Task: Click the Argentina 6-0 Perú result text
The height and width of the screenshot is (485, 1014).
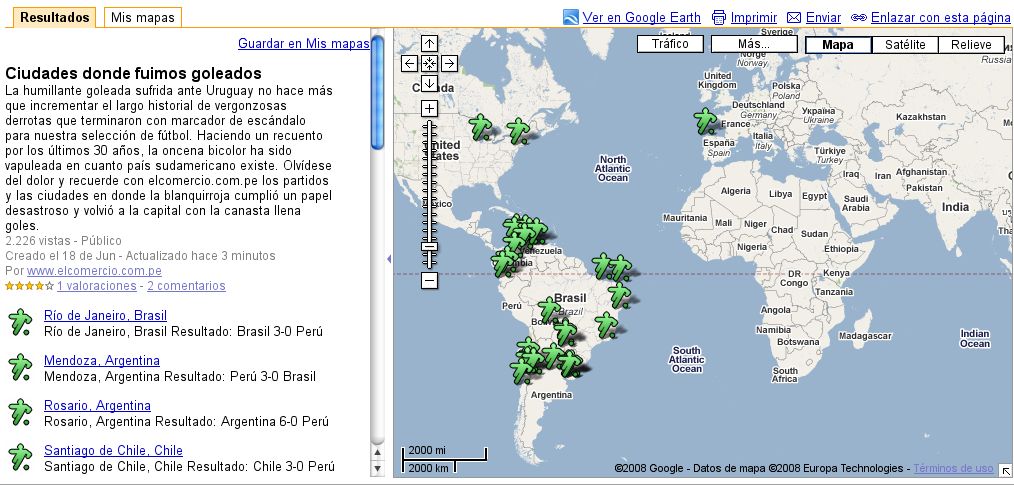Action: click(x=275, y=421)
